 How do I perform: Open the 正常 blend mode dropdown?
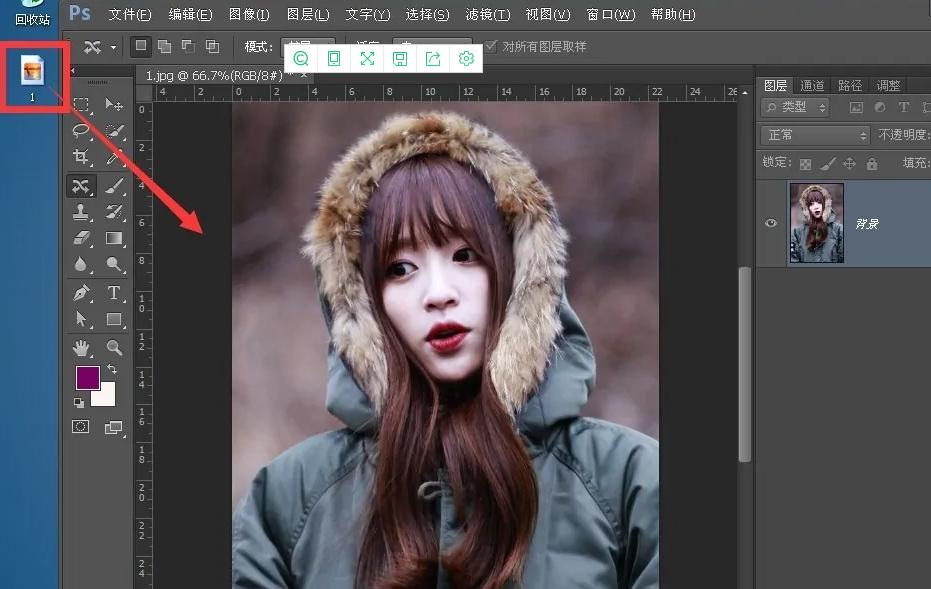(x=814, y=133)
